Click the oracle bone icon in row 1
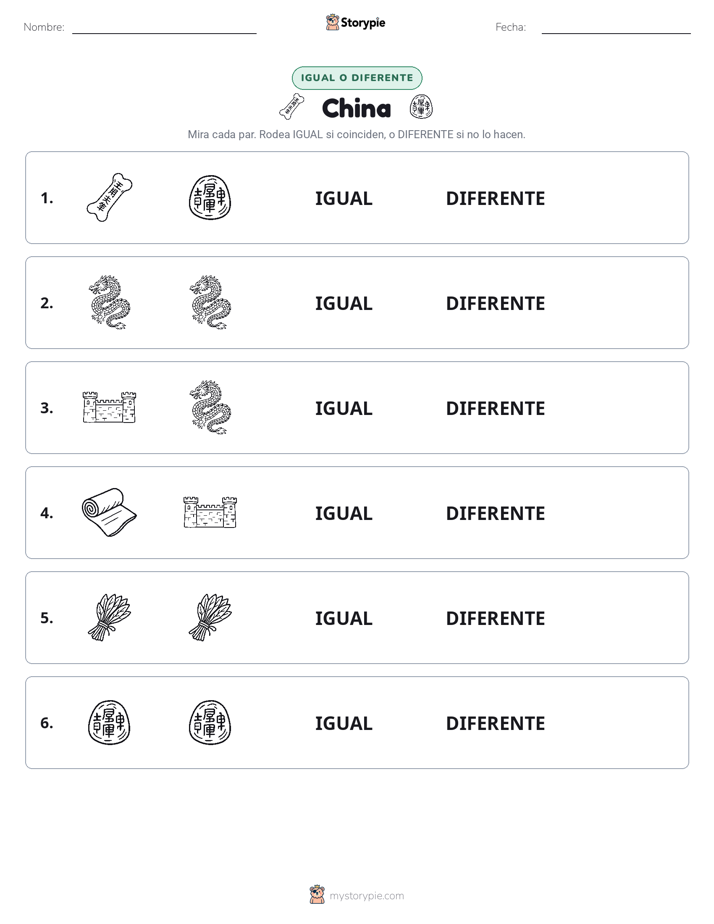The width and height of the screenshot is (714, 924). point(109,197)
